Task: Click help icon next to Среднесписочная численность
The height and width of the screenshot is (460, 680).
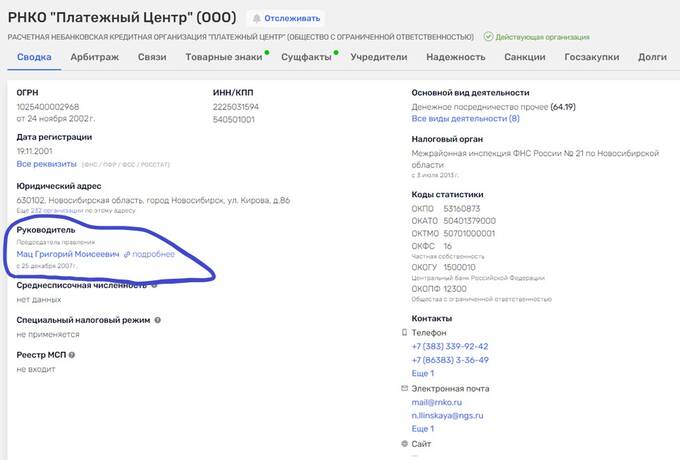Action: coord(155,285)
